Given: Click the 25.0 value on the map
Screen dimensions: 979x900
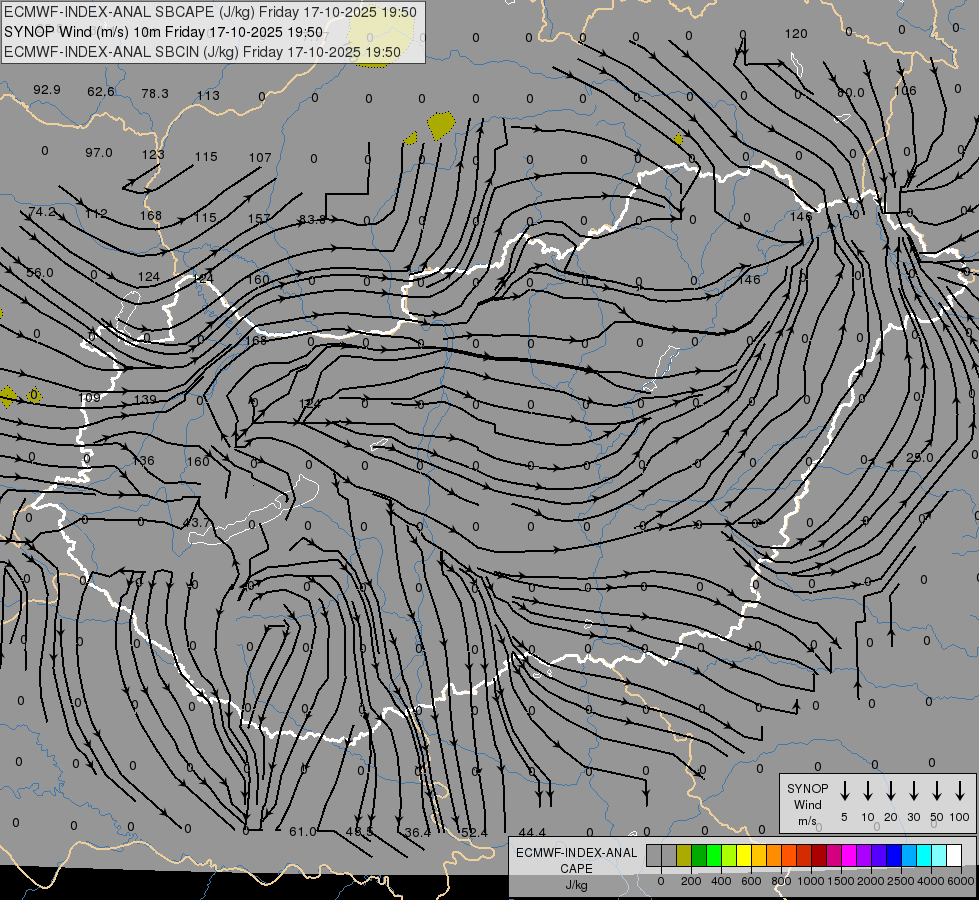Looking at the screenshot, I should click(x=920, y=458).
